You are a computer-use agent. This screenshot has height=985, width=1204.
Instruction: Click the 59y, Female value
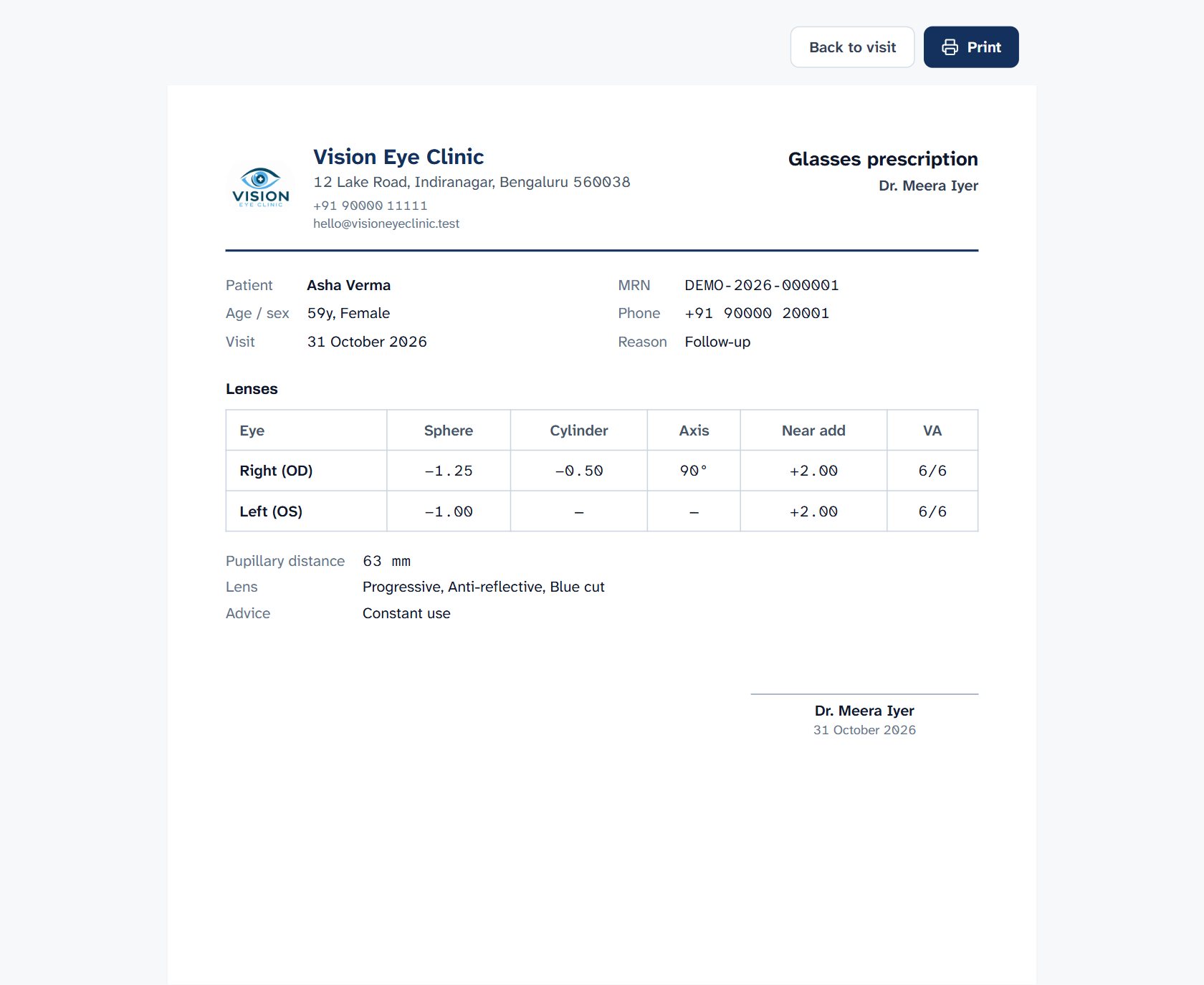[348, 313]
